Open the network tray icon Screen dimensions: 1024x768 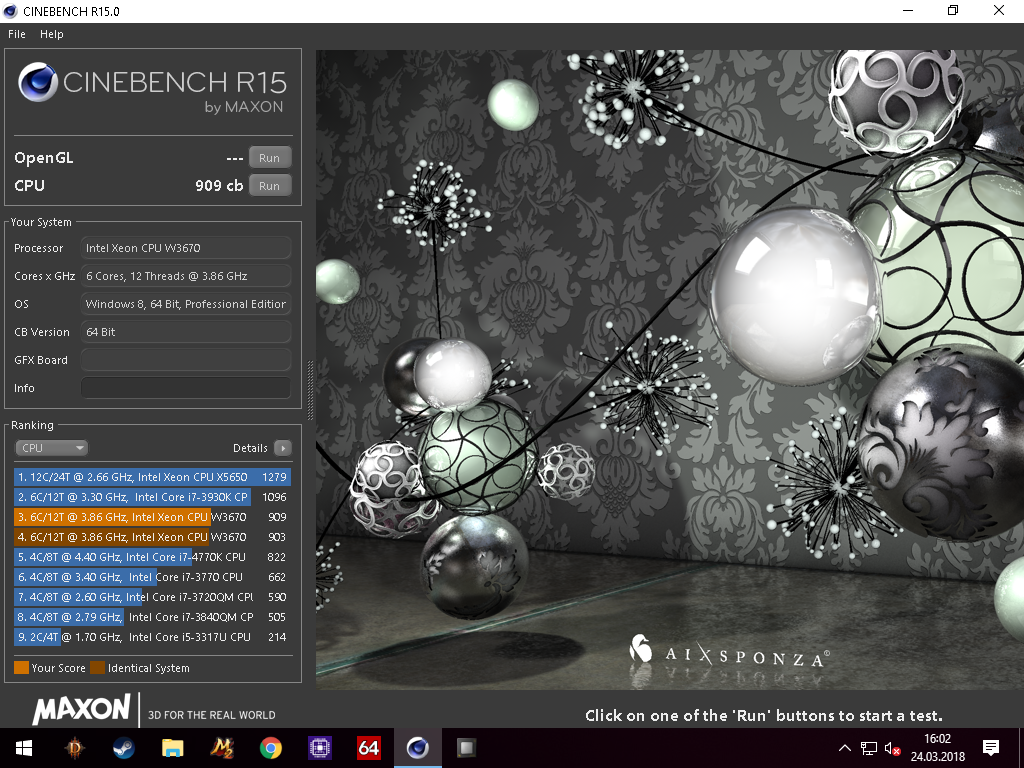coord(869,748)
